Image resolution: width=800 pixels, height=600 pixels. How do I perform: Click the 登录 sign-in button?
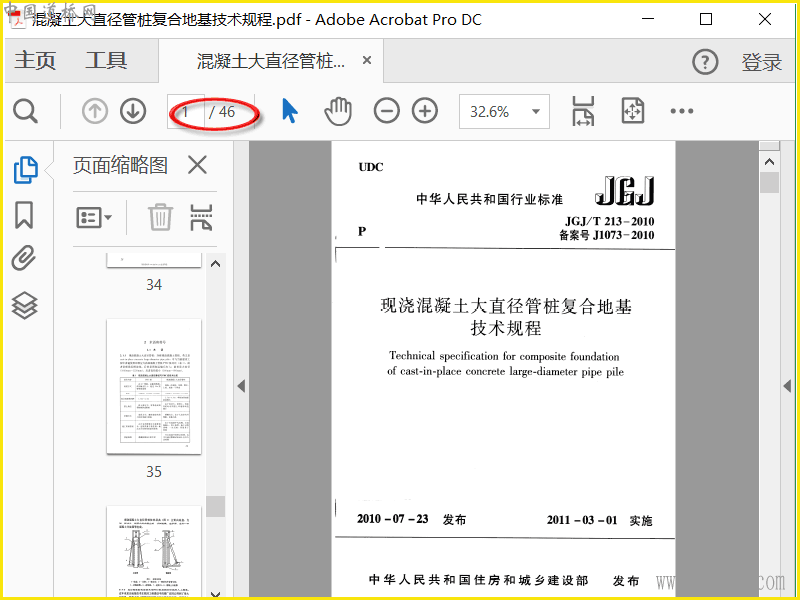point(762,62)
